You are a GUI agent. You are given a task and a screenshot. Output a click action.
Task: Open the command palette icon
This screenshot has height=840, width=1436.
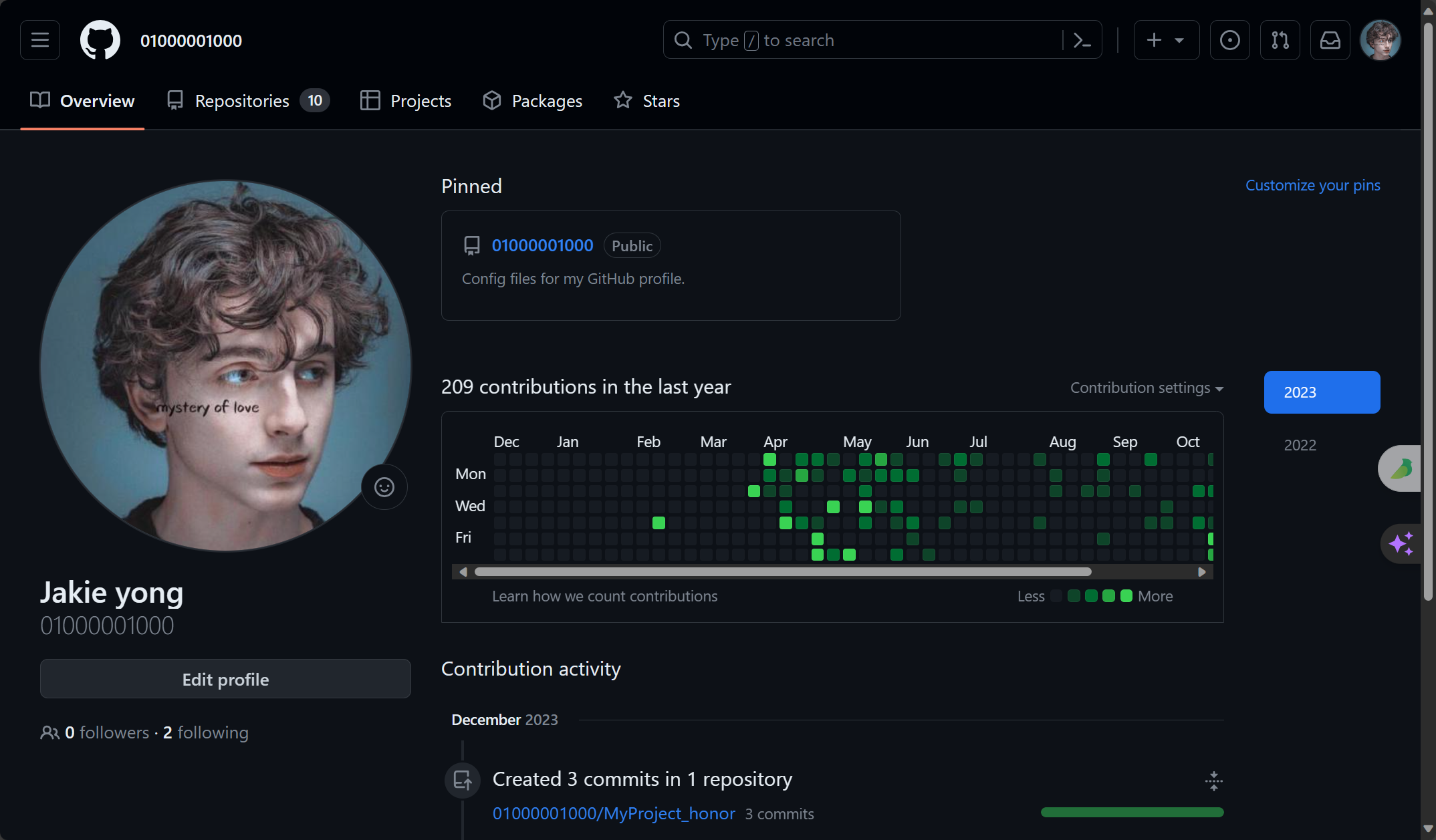[1082, 40]
